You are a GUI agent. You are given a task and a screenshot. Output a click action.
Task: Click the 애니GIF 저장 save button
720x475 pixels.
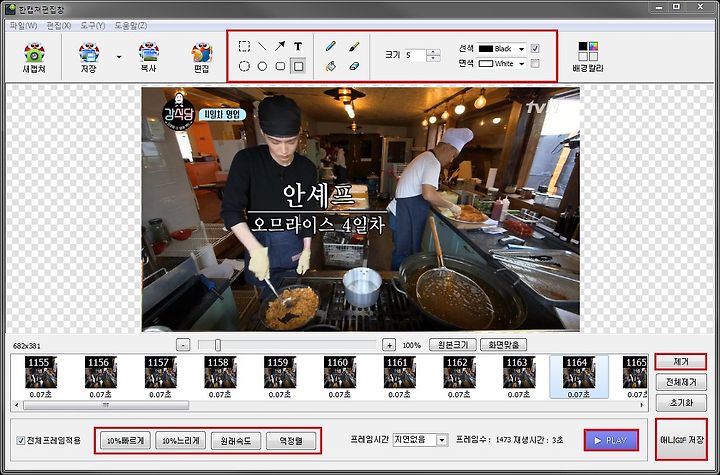tap(681, 440)
